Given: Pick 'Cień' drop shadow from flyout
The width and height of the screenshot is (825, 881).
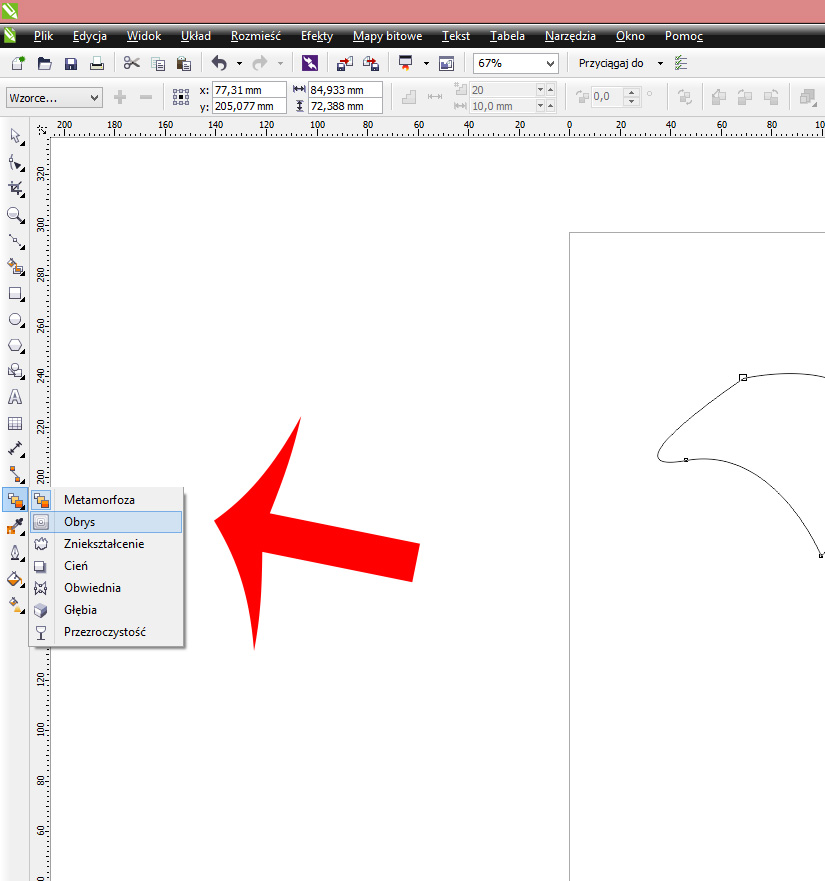Looking at the screenshot, I should [x=76, y=566].
